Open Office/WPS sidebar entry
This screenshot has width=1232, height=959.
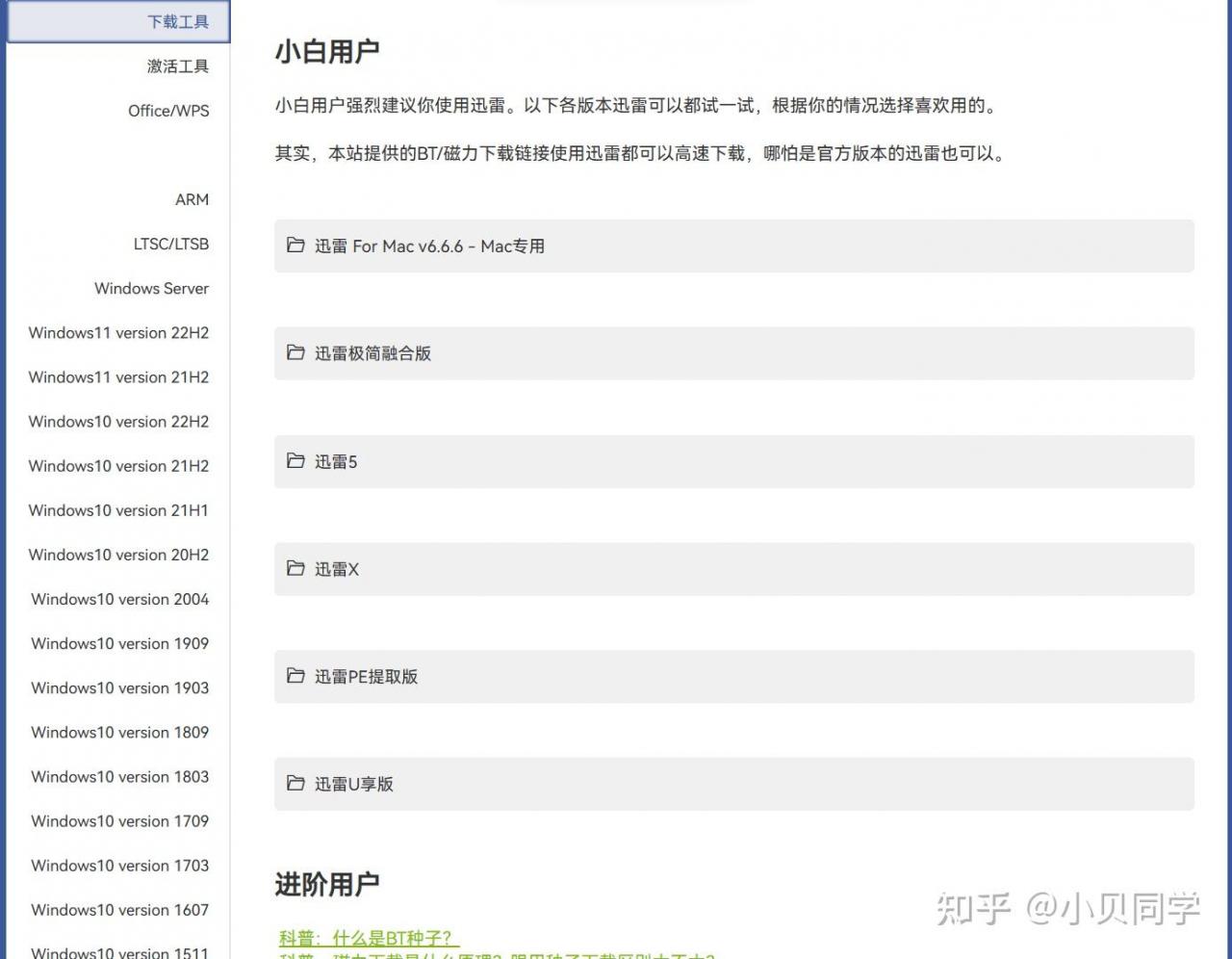tap(168, 111)
